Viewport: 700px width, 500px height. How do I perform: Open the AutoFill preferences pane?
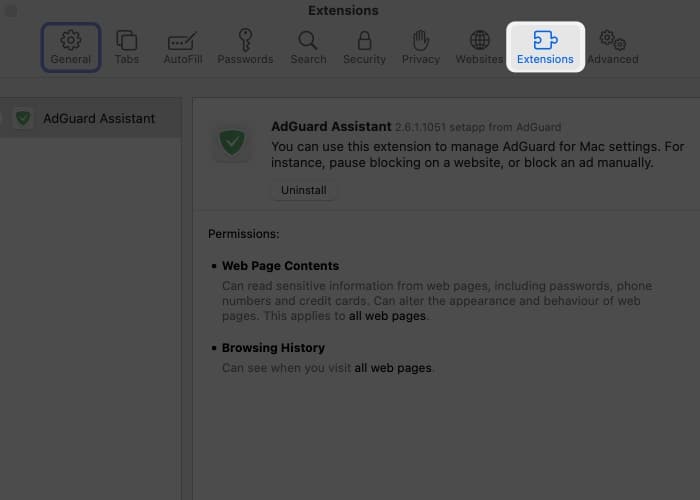[x=183, y=47]
